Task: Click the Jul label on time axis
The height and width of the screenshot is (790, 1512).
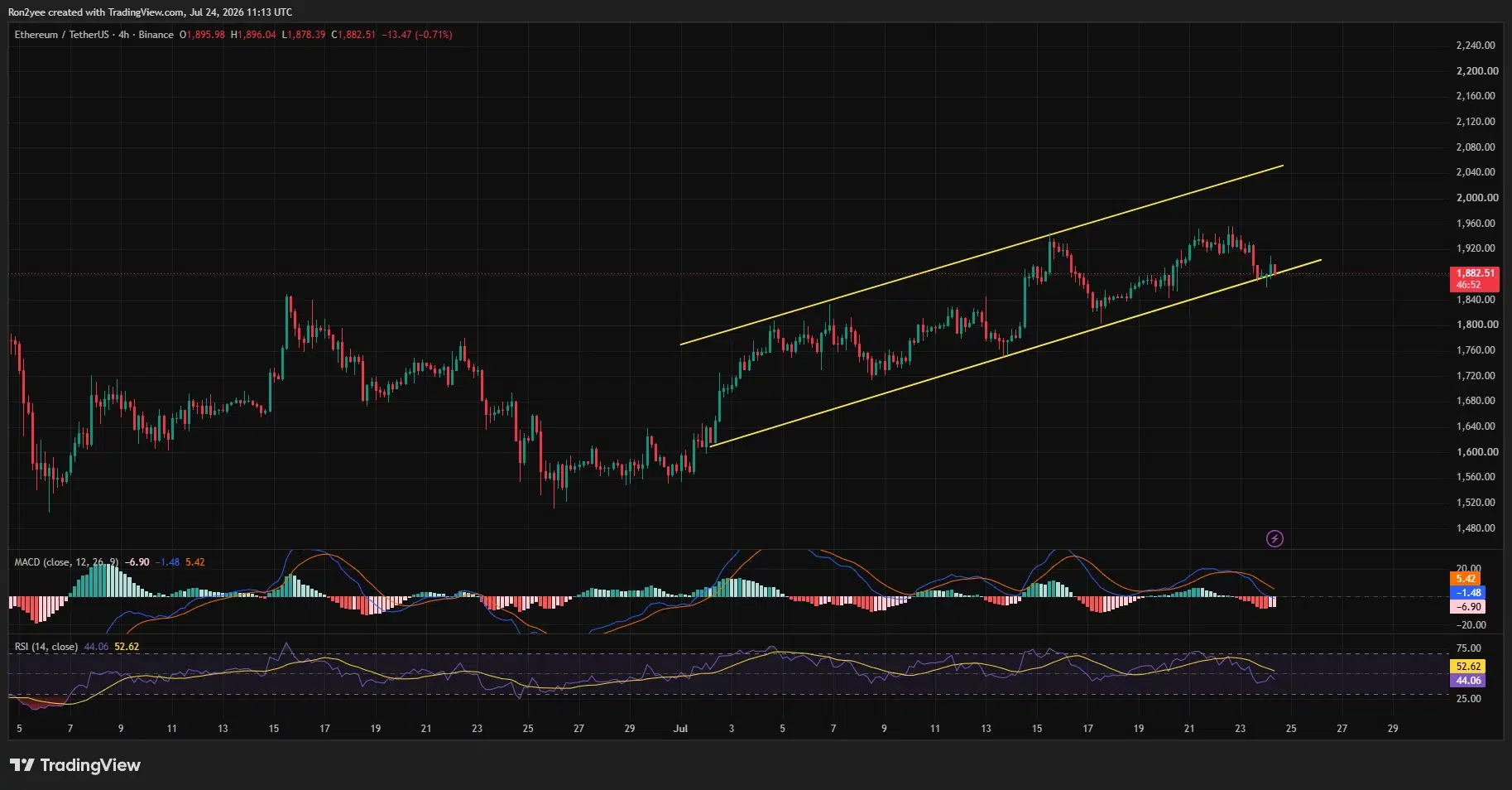Action: pyautogui.click(x=680, y=729)
